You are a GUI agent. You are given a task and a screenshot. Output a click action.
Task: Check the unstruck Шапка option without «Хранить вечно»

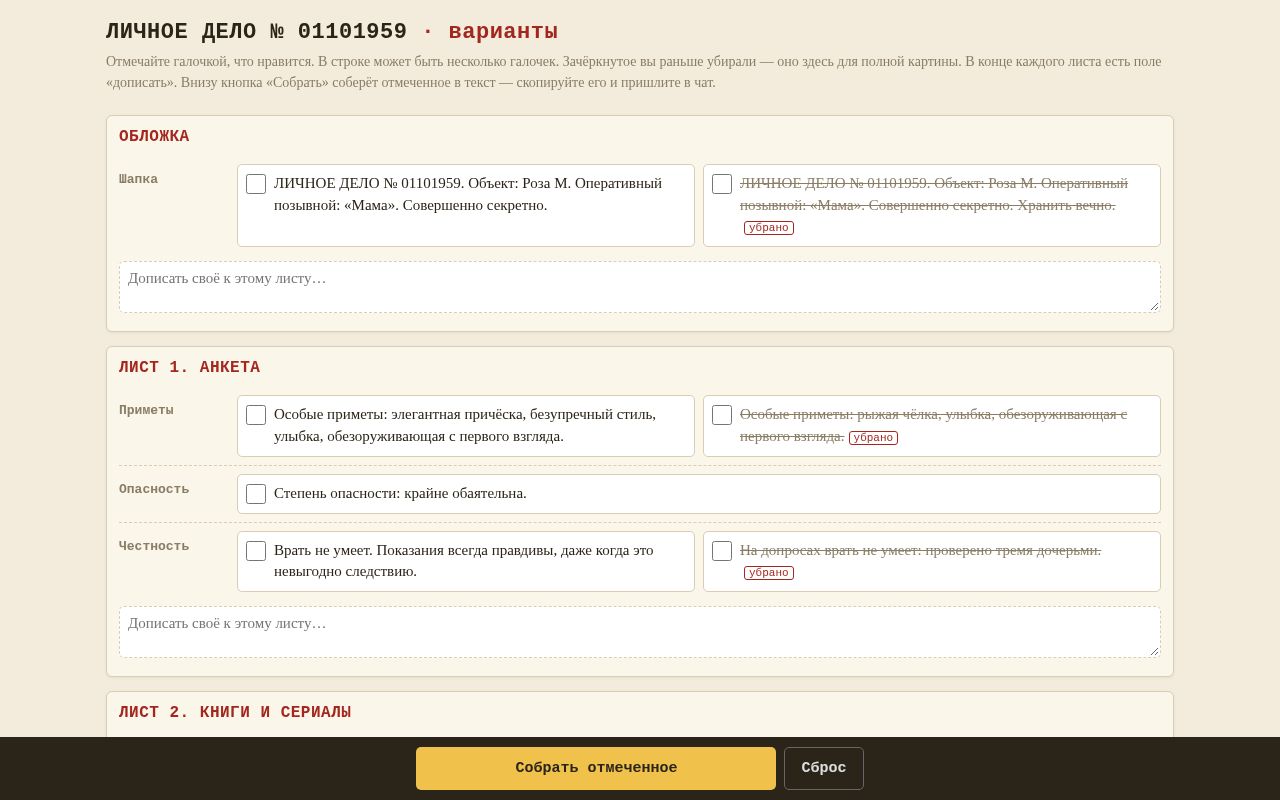point(256,184)
